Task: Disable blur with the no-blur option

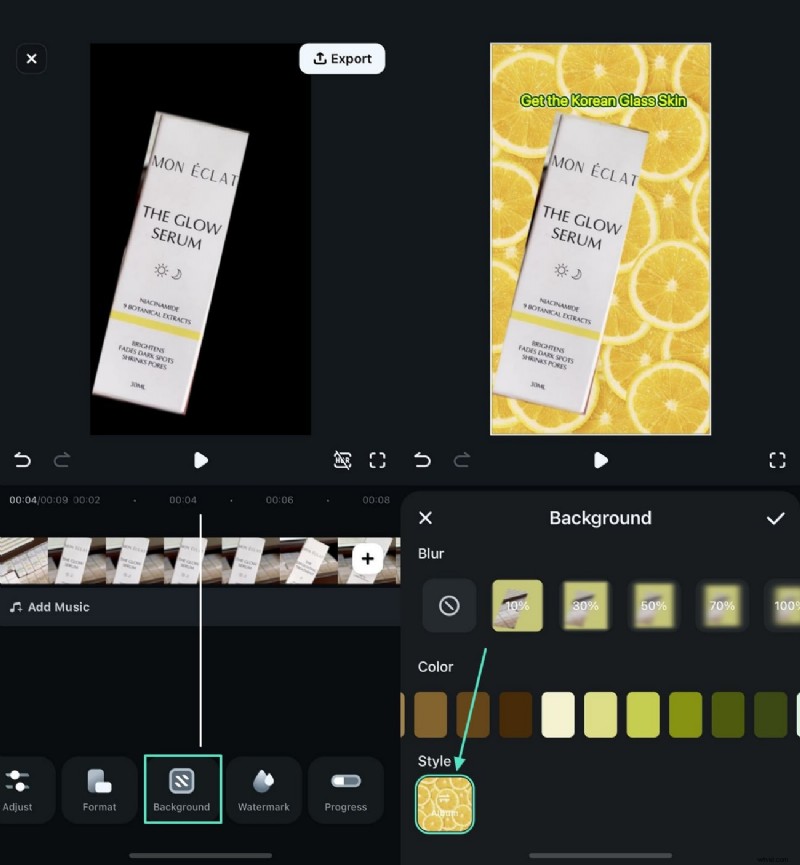Action: click(x=448, y=605)
